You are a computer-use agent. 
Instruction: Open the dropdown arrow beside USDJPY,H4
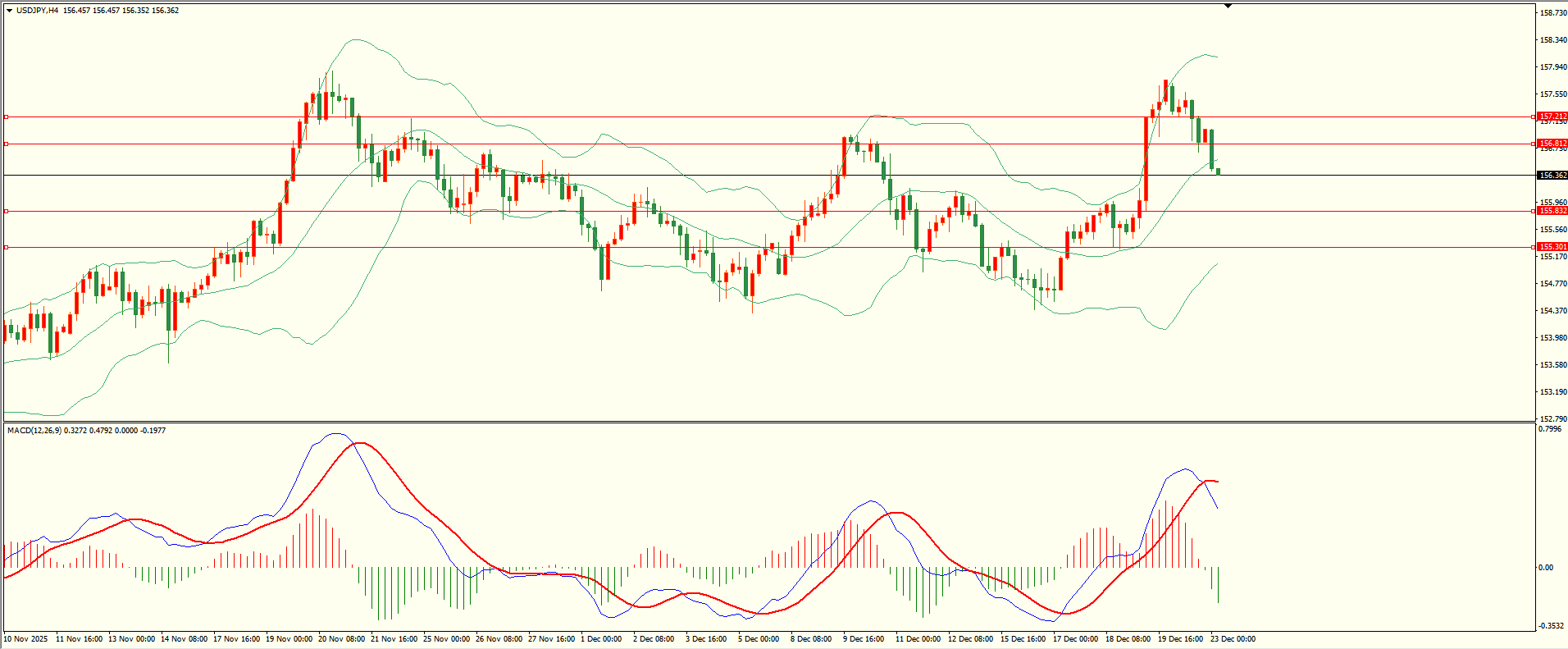[9, 11]
